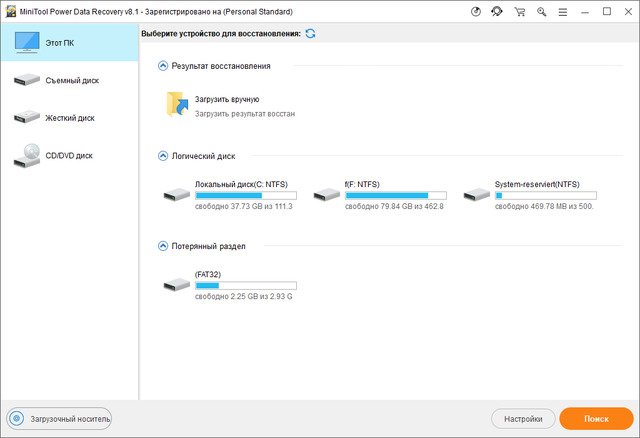Click the MiniTool app logo in title bar
The width and height of the screenshot is (640, 438).
[11, 11]
